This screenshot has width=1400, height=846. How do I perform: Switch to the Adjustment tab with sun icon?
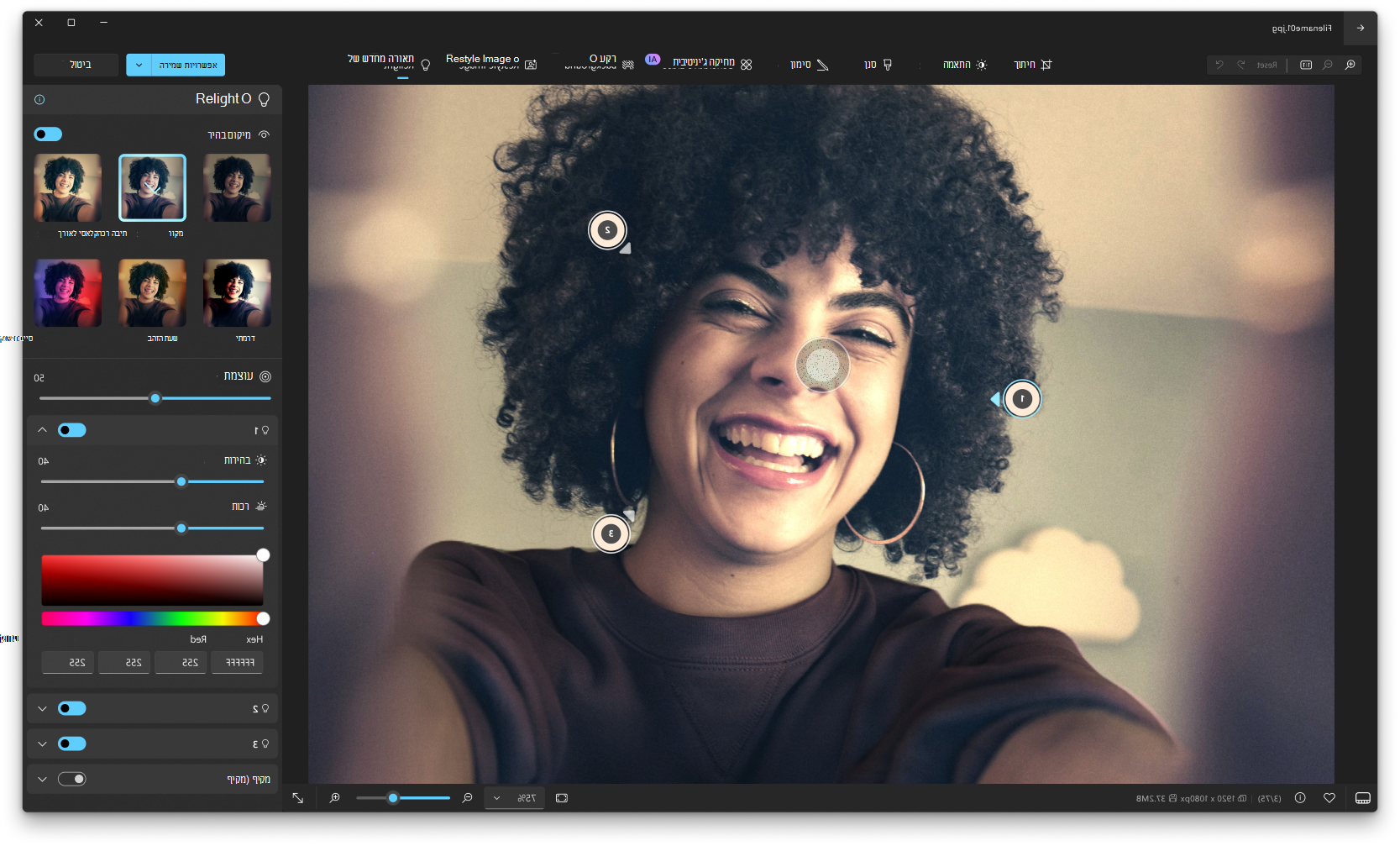tap(965, 65)
